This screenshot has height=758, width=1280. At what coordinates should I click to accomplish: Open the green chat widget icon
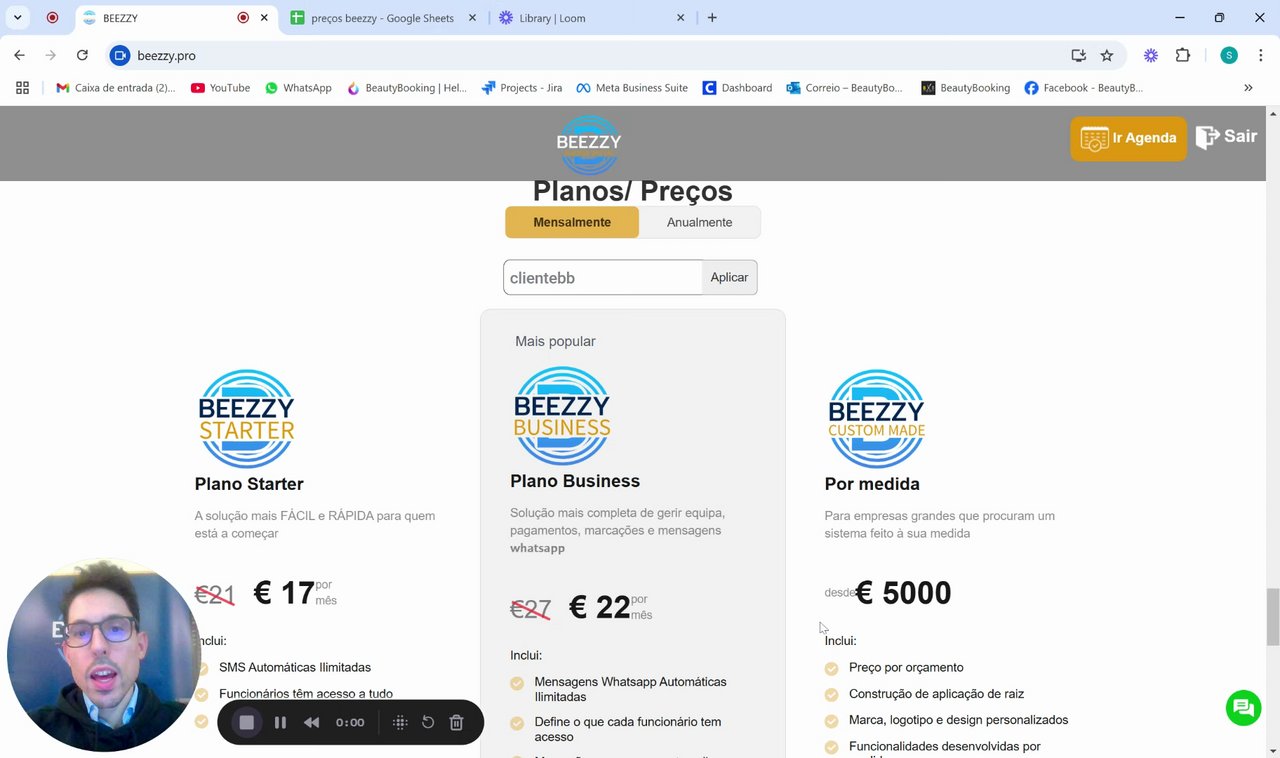click(1243, 708)
